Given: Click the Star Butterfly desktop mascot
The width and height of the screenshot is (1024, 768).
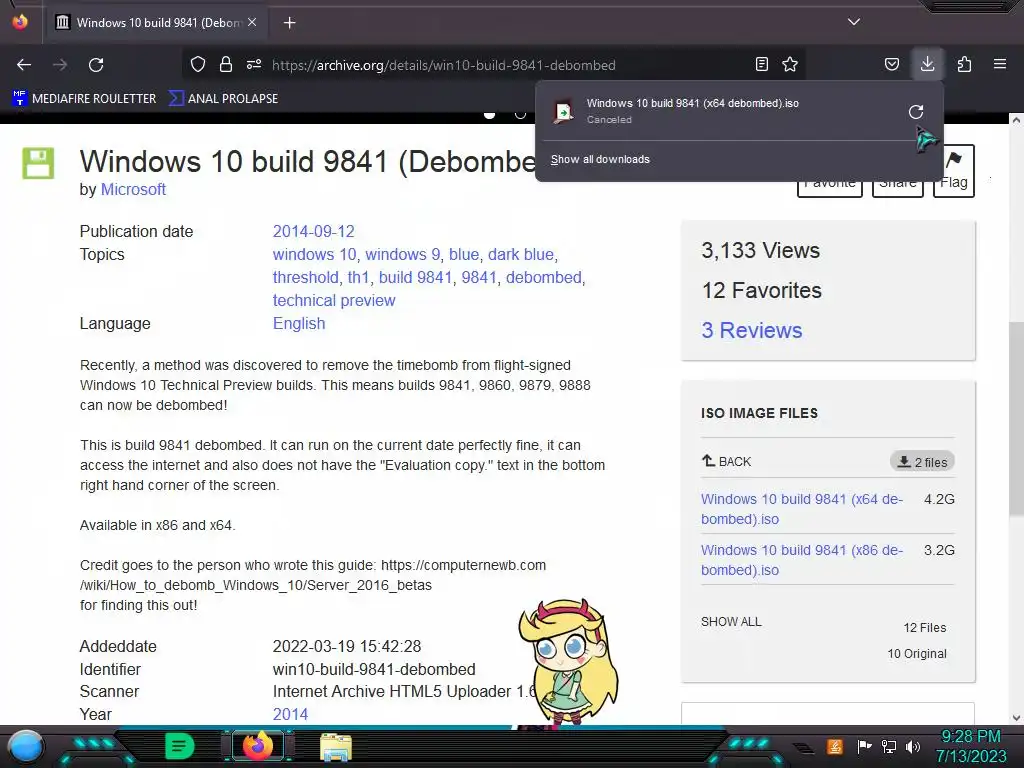Looking at the screenshot, I should pyautogui.click(x=568, y=663).
